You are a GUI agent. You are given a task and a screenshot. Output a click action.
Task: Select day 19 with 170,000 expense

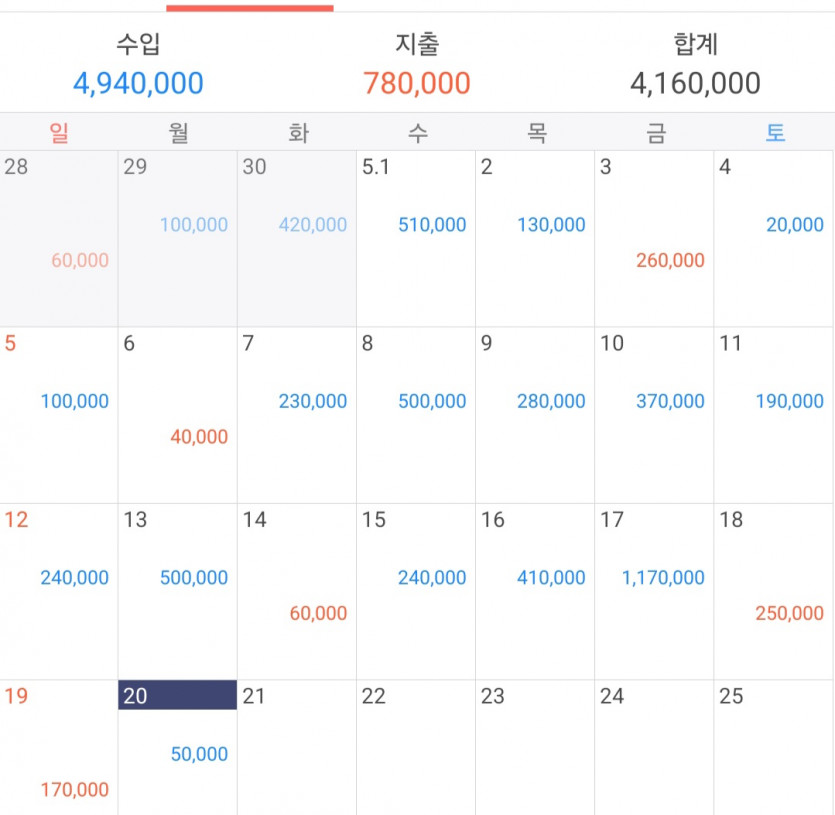pos(59,747)
